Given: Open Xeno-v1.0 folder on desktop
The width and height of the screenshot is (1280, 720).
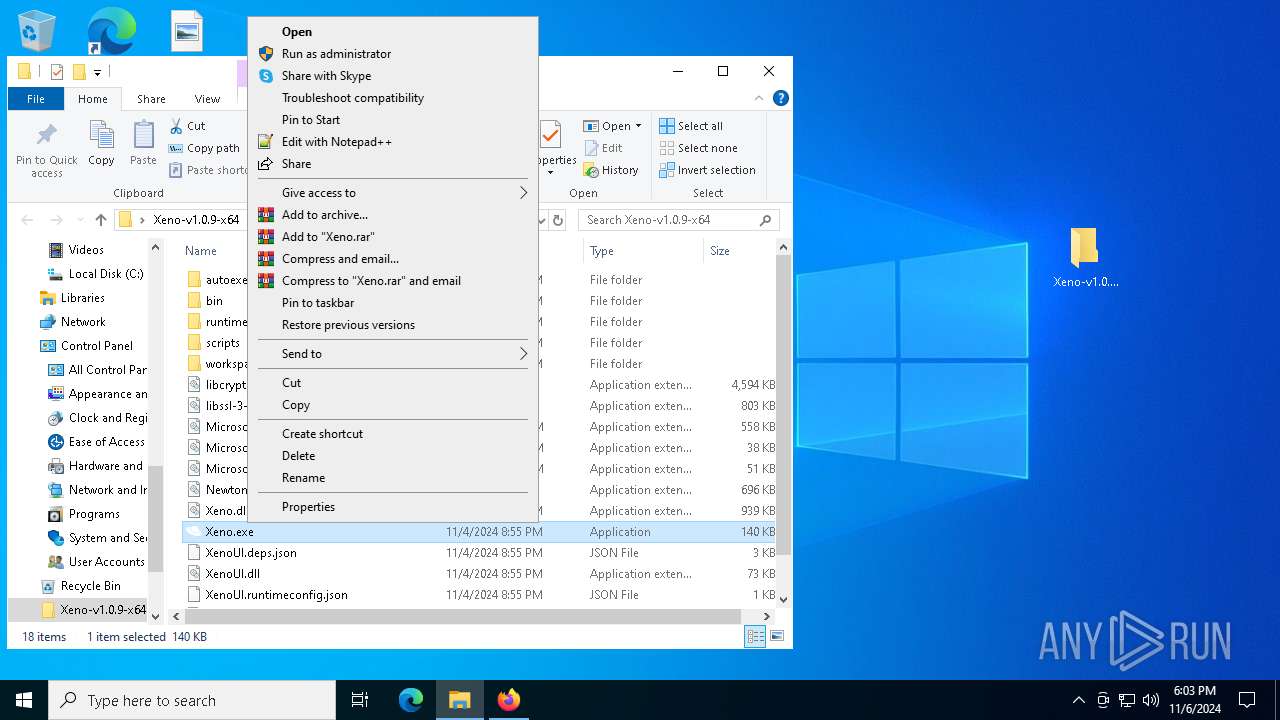Looking at the screenshot, I should (x=1085, y=258).
